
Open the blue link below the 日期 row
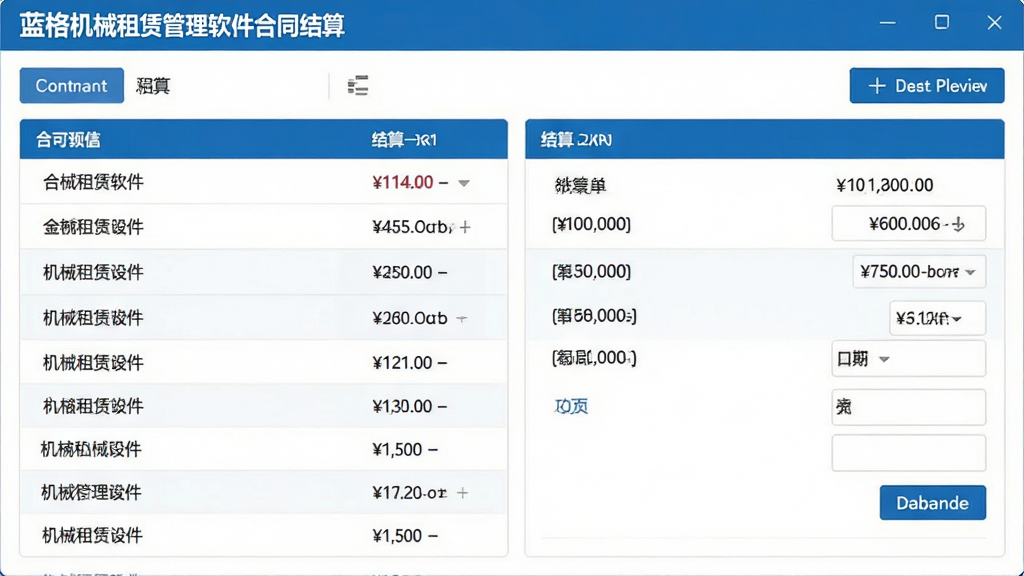[x=571, y=406]
